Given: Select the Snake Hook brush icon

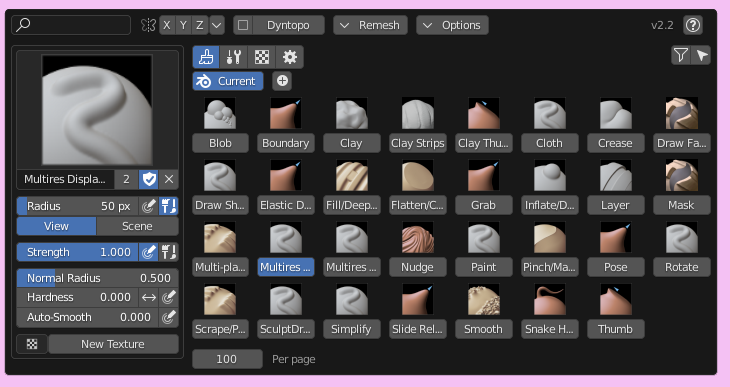Looking at the screenshot, I should coord(549,299).
